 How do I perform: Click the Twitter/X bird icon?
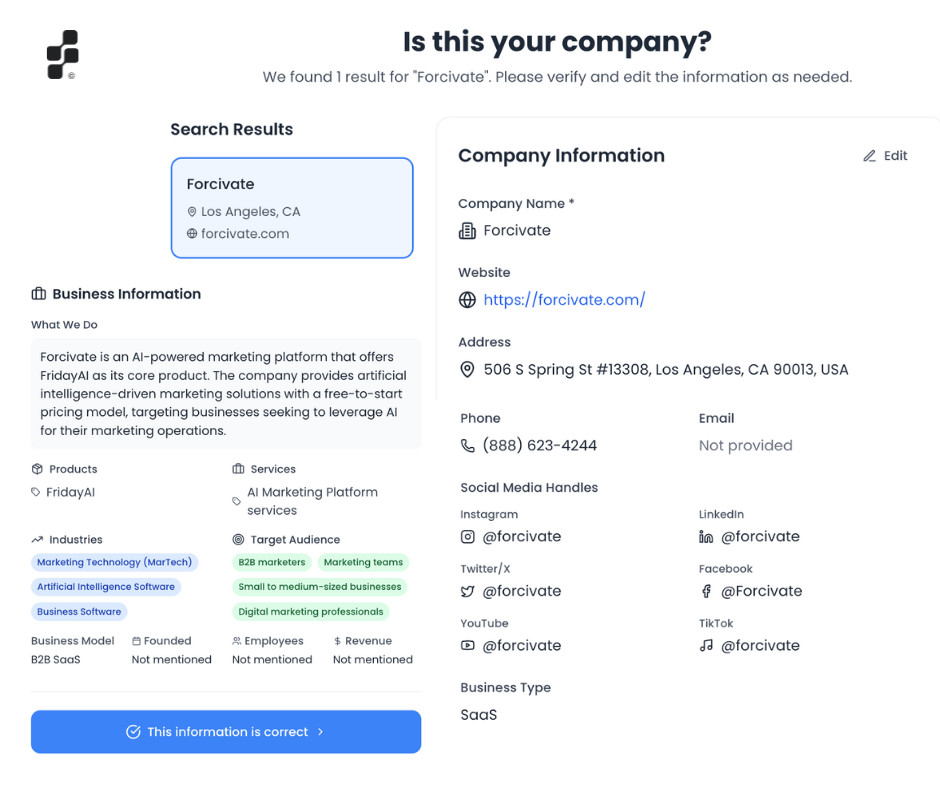pyautogui.click(x=467, y=592)
